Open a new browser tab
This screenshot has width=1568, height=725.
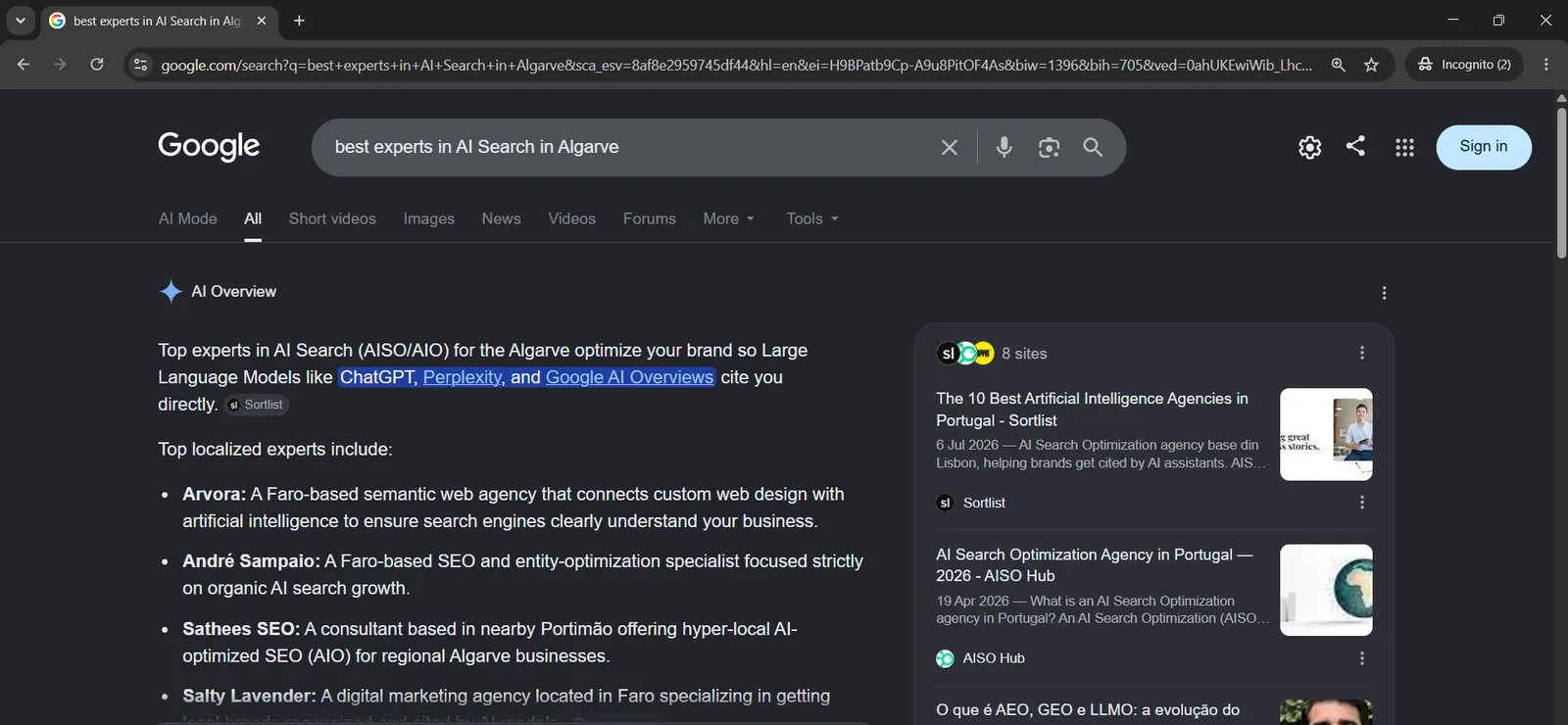(299, 21)
